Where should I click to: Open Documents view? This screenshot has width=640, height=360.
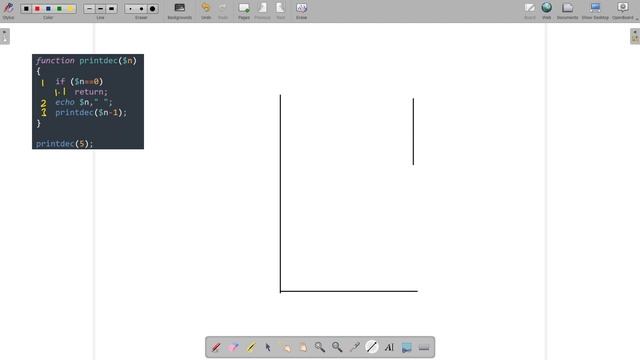(567, 11)
